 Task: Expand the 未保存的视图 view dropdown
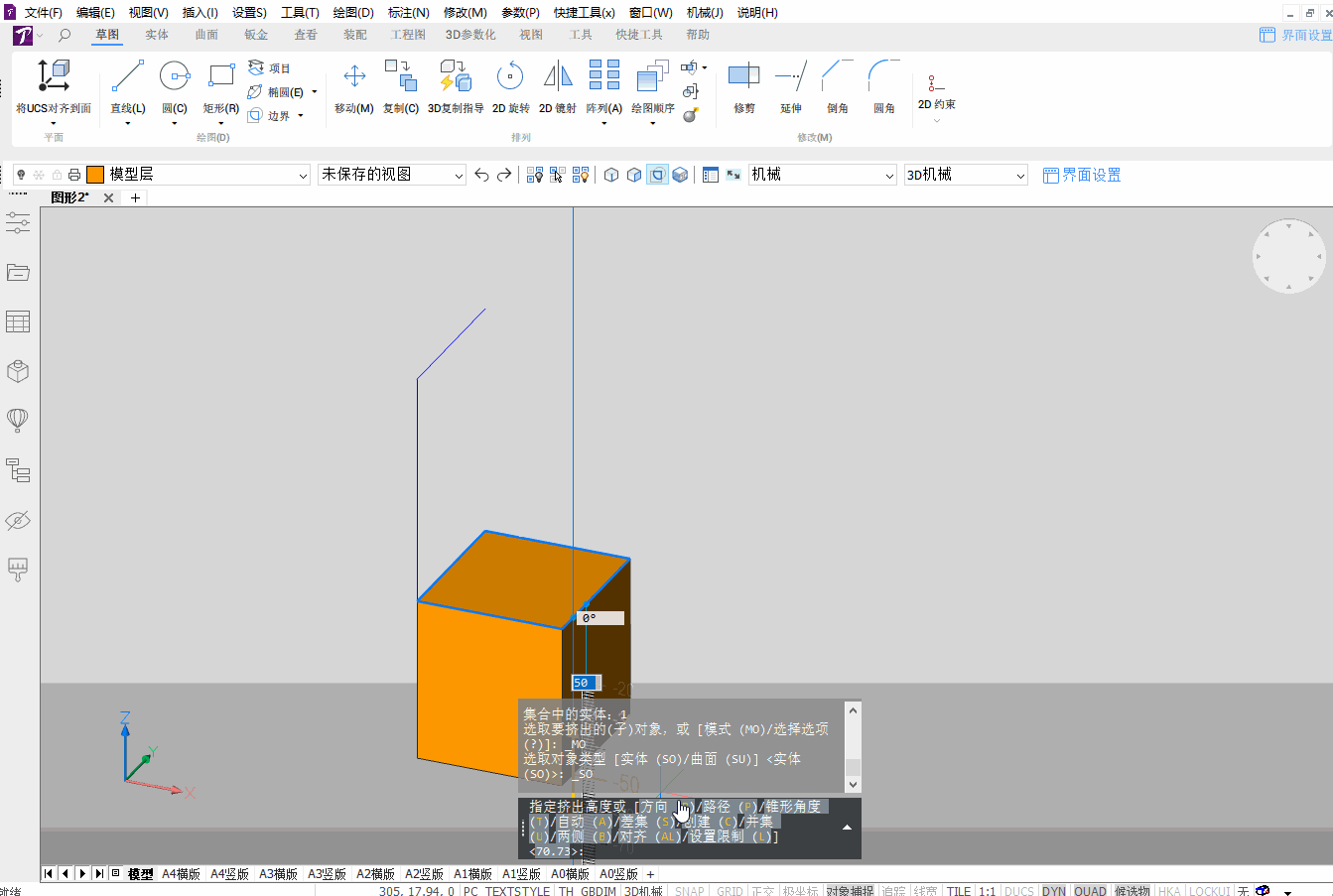459,176
